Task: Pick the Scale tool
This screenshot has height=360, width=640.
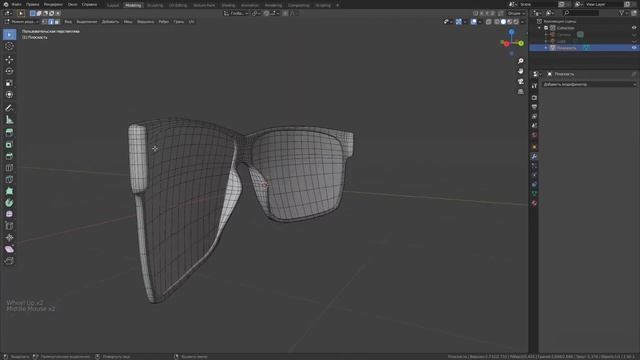Action: (x=9, y=83)
